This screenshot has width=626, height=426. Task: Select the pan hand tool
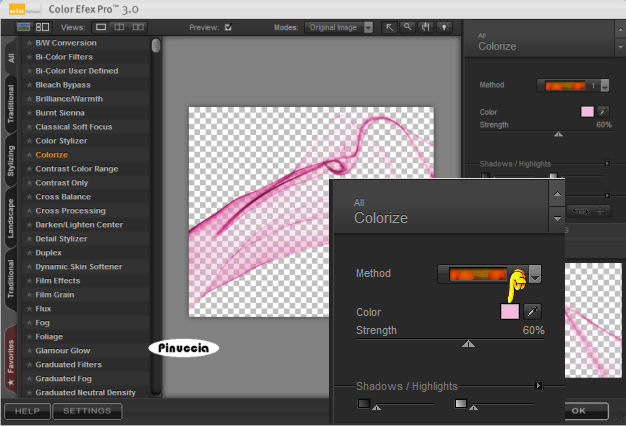coord(426,27)
